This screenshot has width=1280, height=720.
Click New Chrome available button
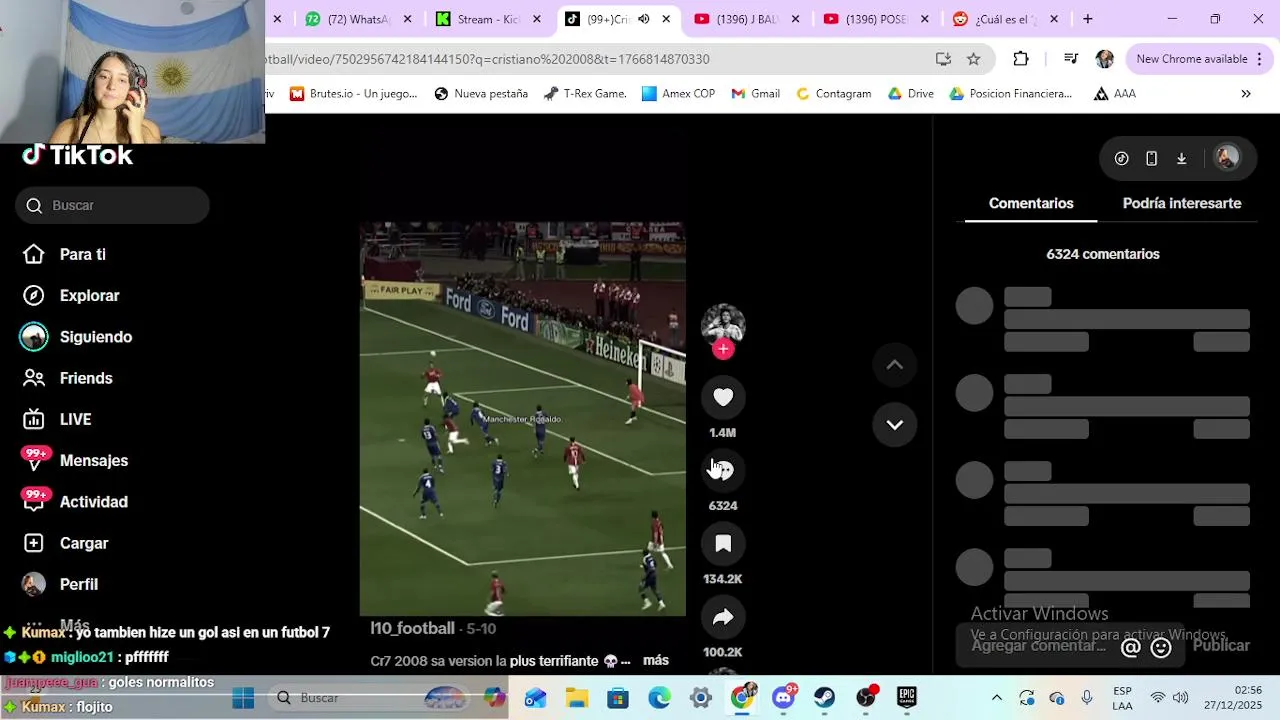coord(1200,59)
